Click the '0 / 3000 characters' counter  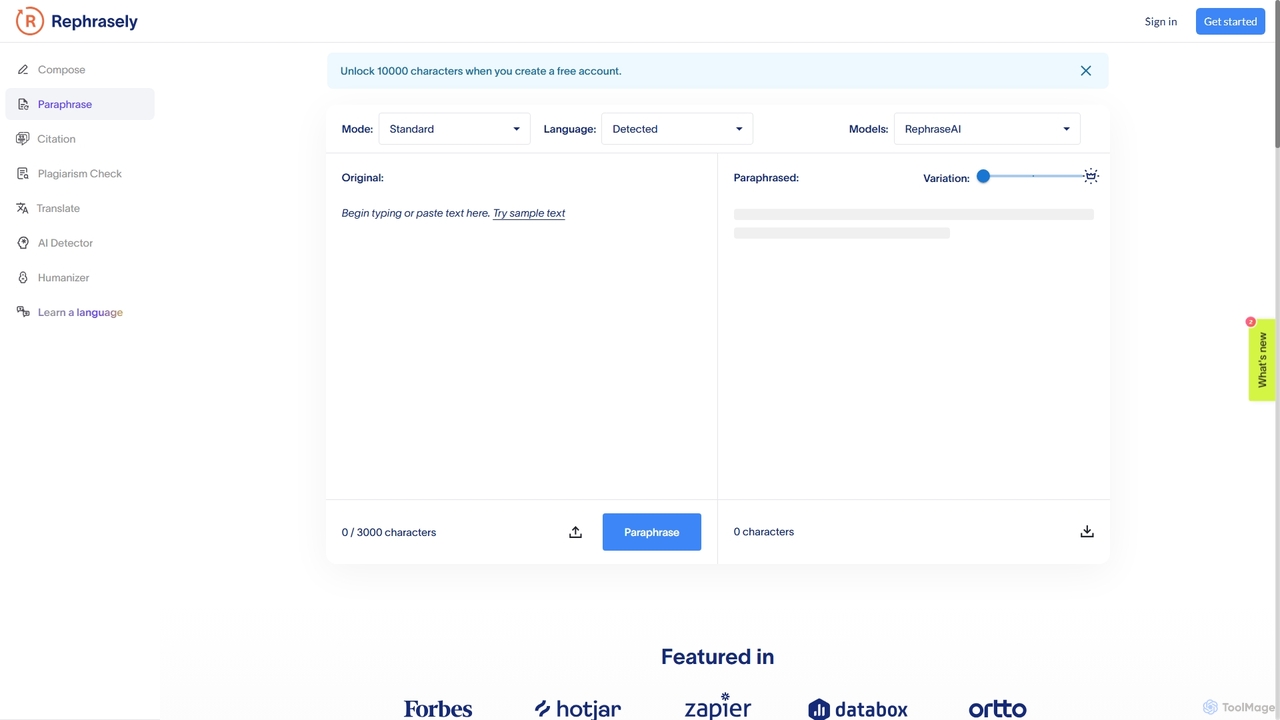click(389, 532)
